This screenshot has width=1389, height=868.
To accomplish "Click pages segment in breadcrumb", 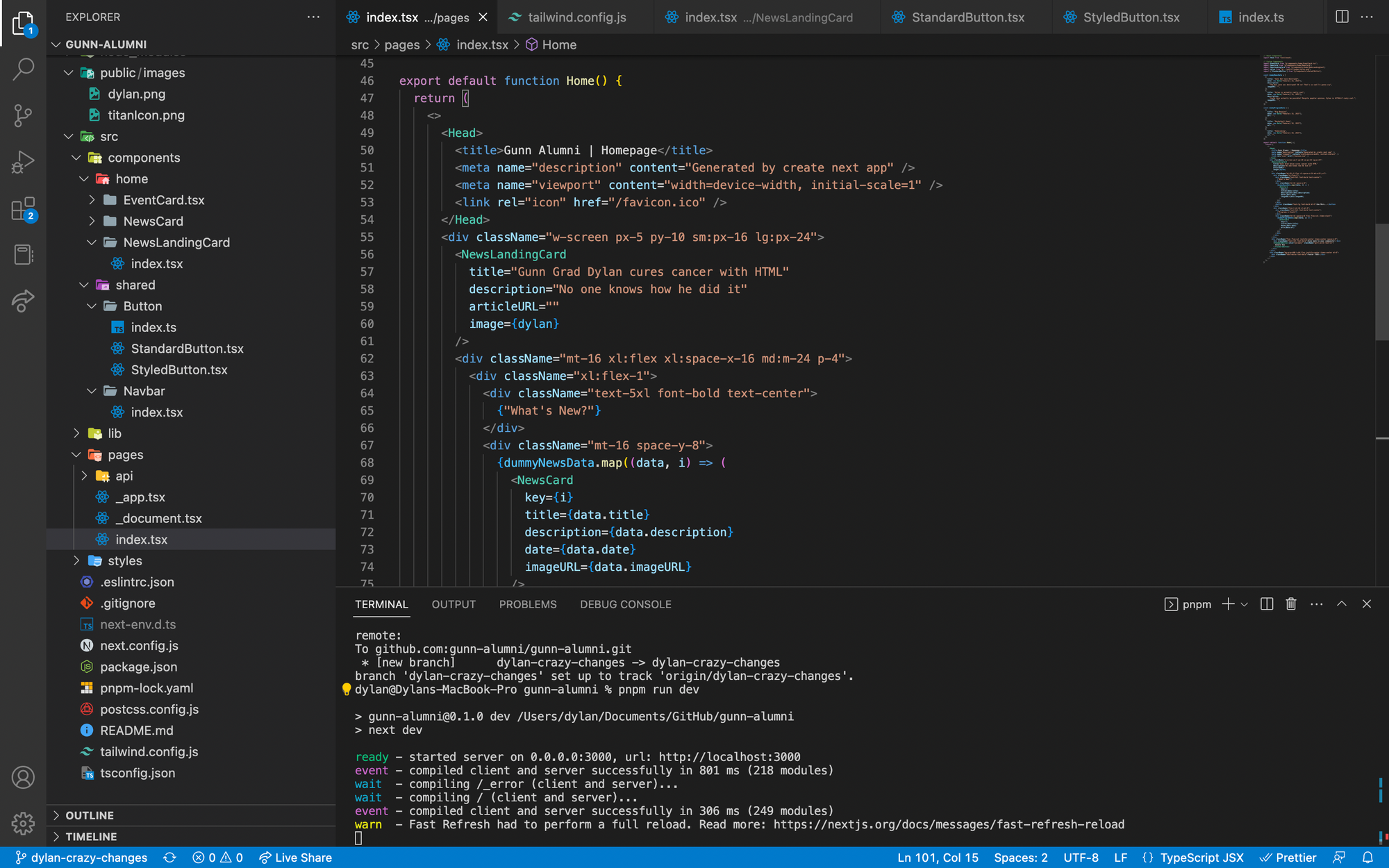I will (402, 44).
